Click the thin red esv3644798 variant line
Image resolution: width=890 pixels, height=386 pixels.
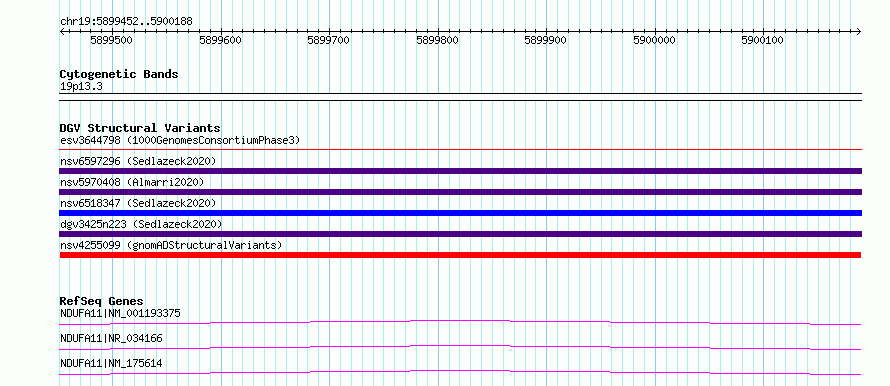[x=460, y=150]
